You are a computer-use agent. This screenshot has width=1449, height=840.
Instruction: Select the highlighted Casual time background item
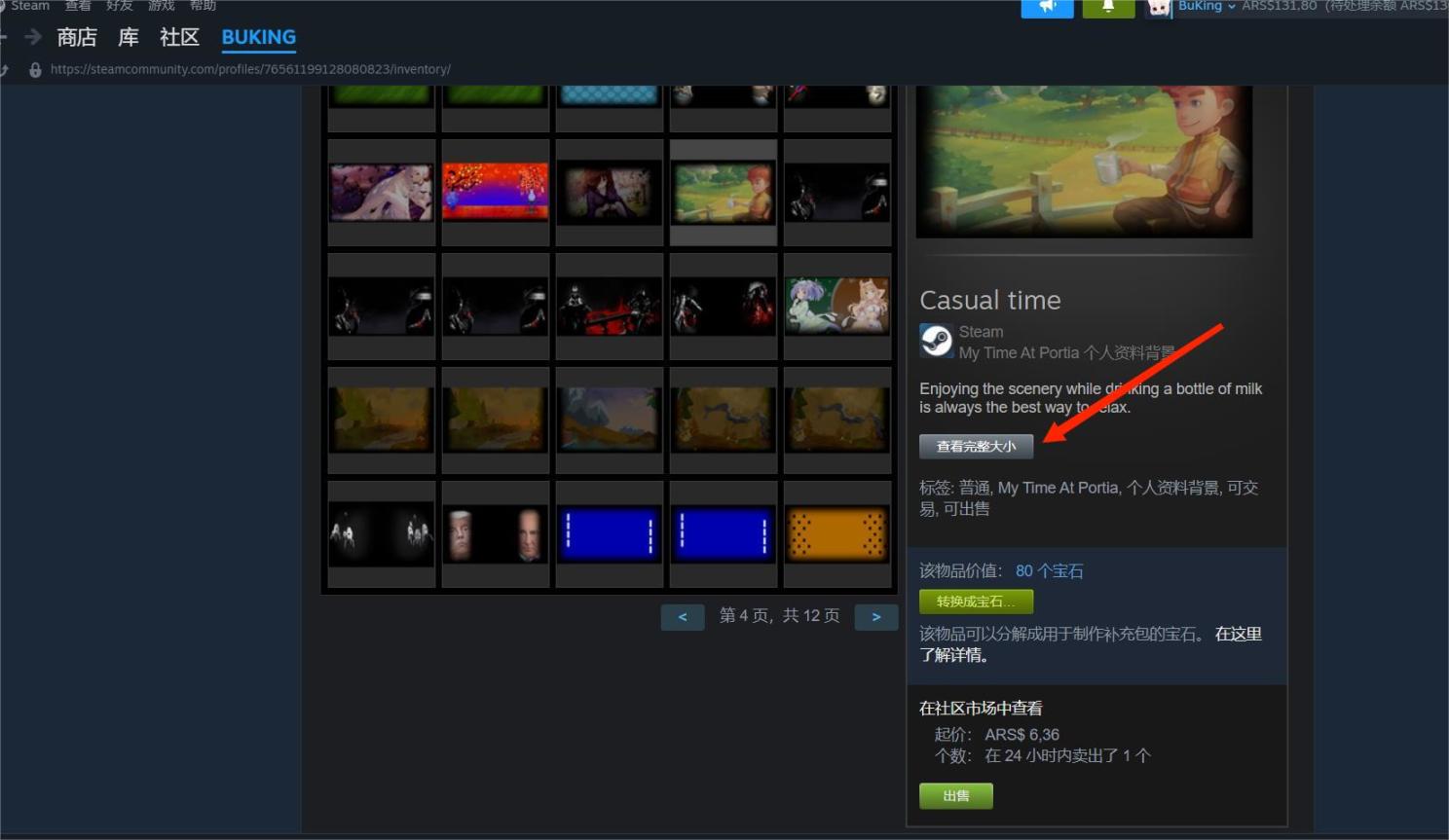coord(724,192)
